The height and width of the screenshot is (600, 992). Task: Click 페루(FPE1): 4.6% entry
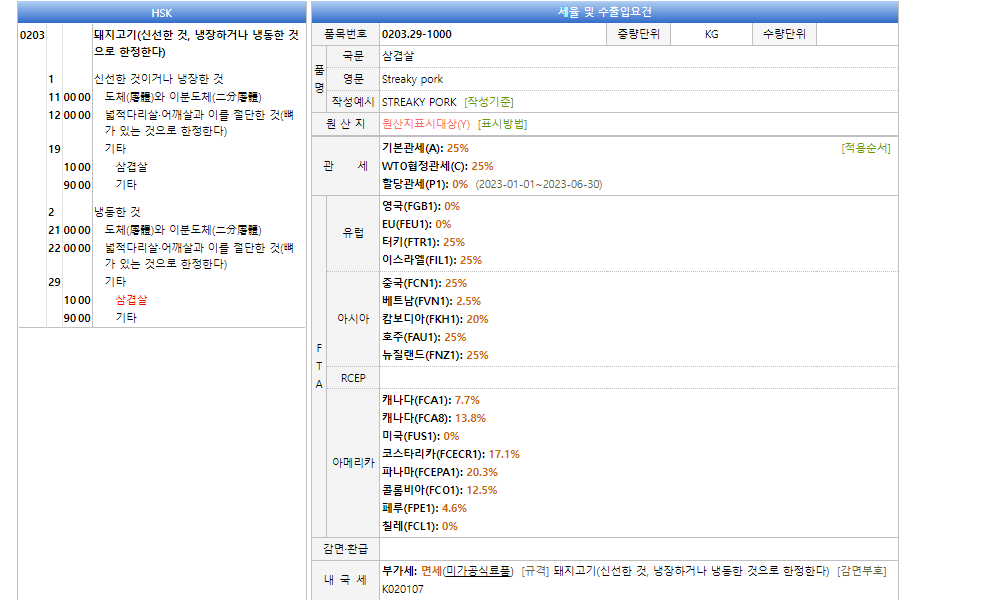(424, 508)
